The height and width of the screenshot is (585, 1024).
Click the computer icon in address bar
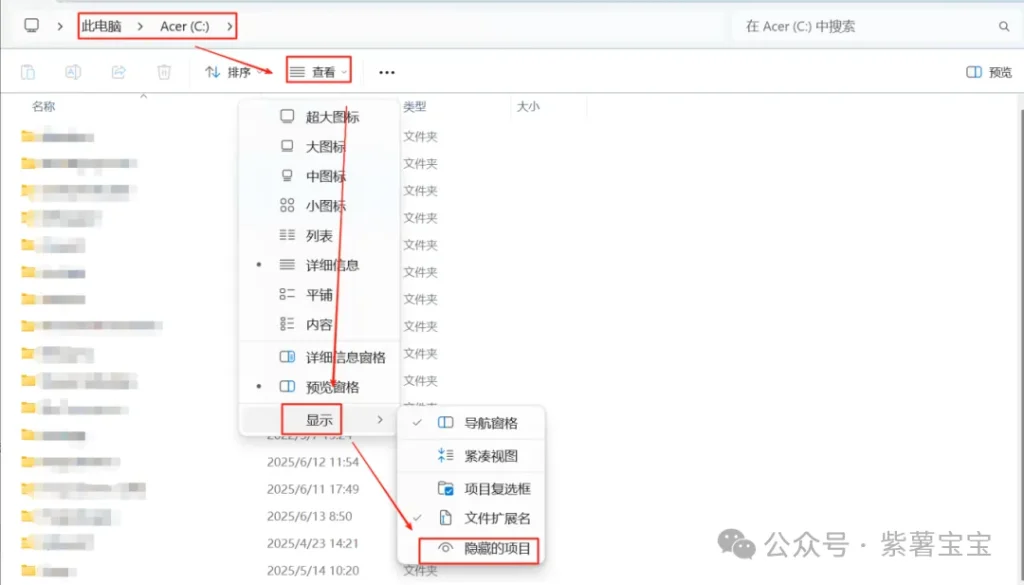tap(32, 26)
